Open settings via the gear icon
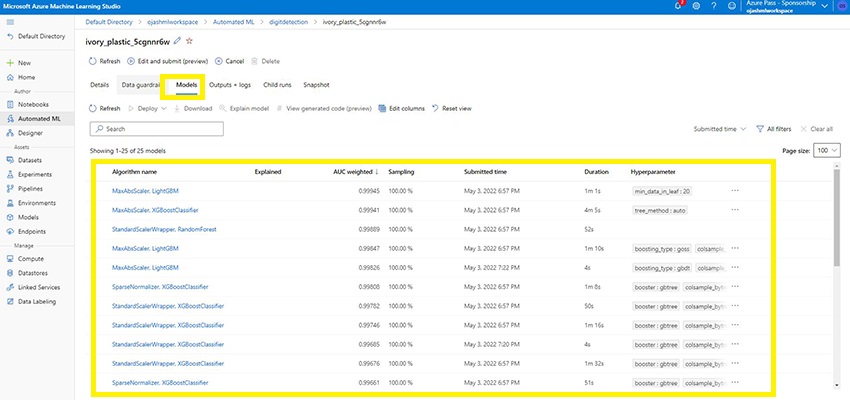This screenshot has height=400, width=850. point(695,6)
